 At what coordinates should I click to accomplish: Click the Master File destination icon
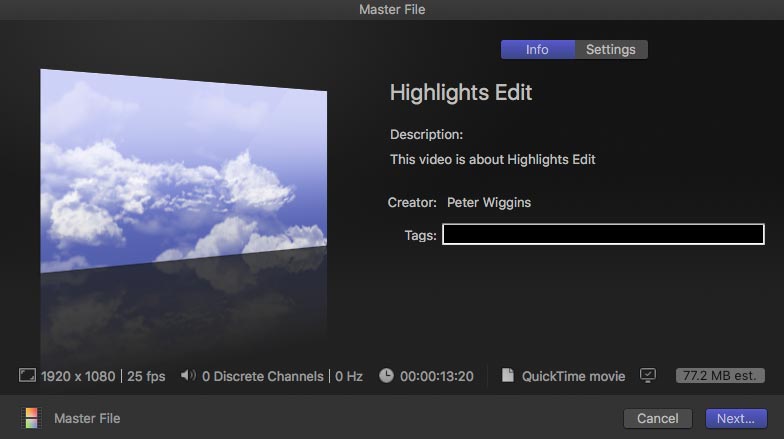point(31,418)
